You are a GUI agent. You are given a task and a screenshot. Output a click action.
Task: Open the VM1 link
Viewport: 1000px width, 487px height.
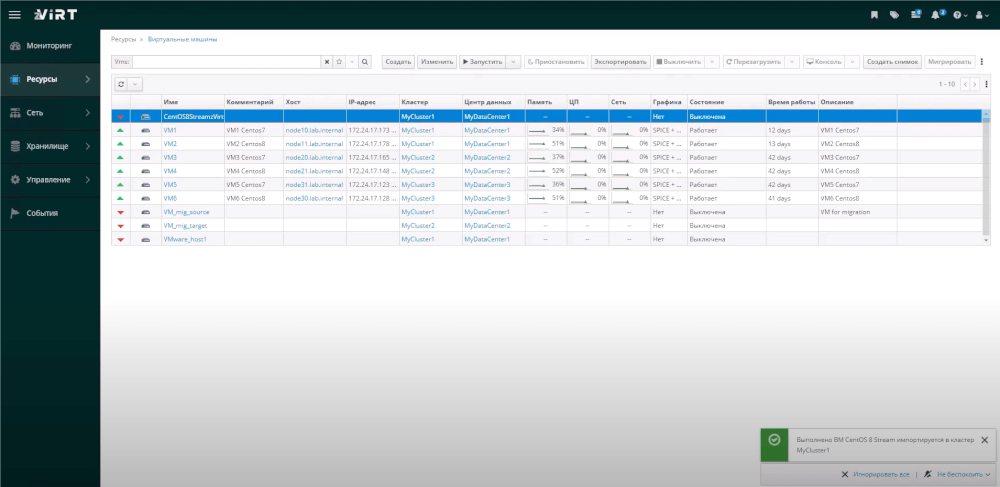tap(170, 130)
